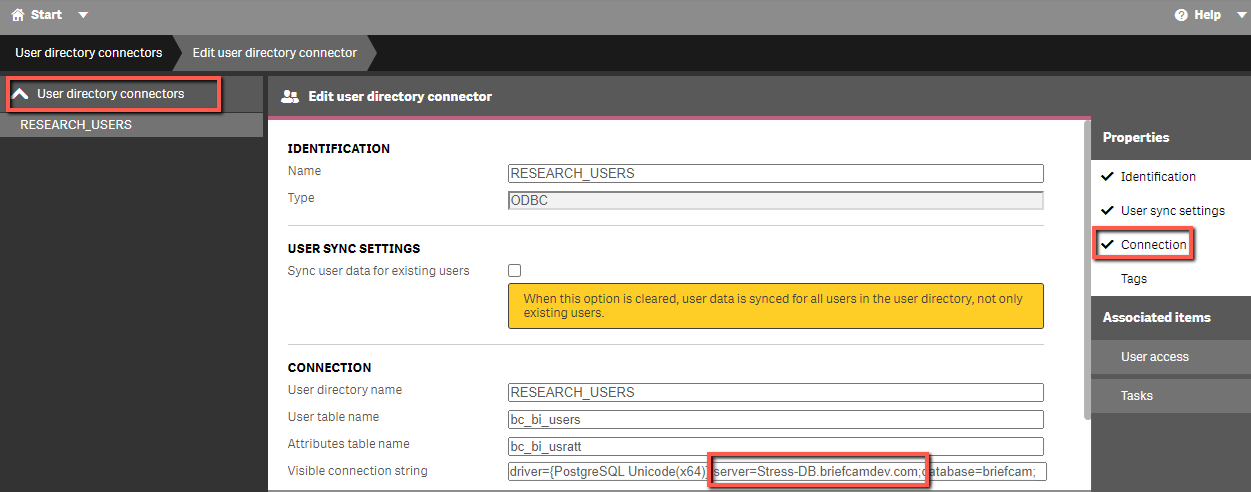Go to User directory connectors breadcrumb
Image resolution: width=1251 pixels, height=492 pixels.
(x=88, y=53)
